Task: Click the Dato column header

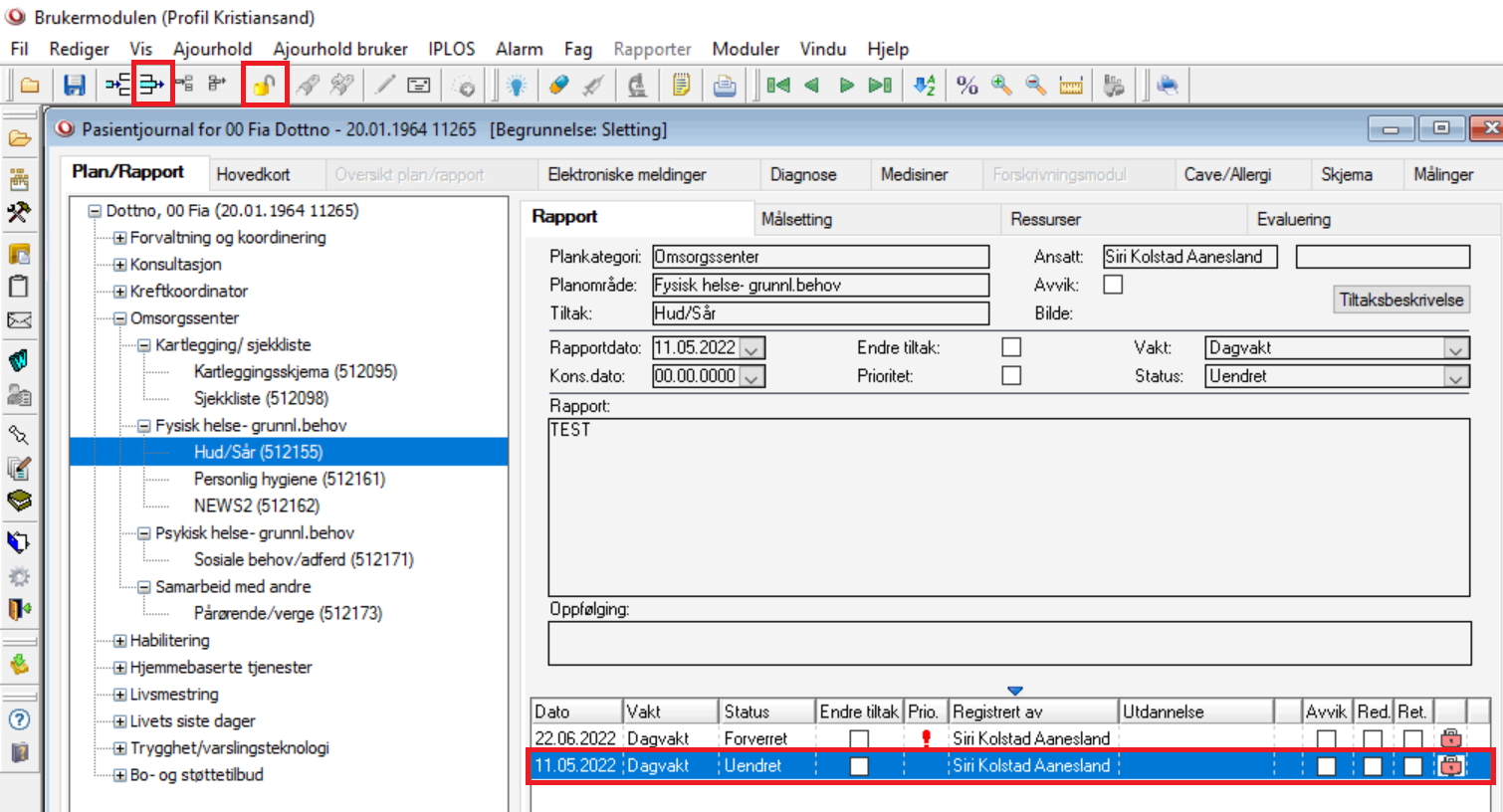Action: [576, 711]
